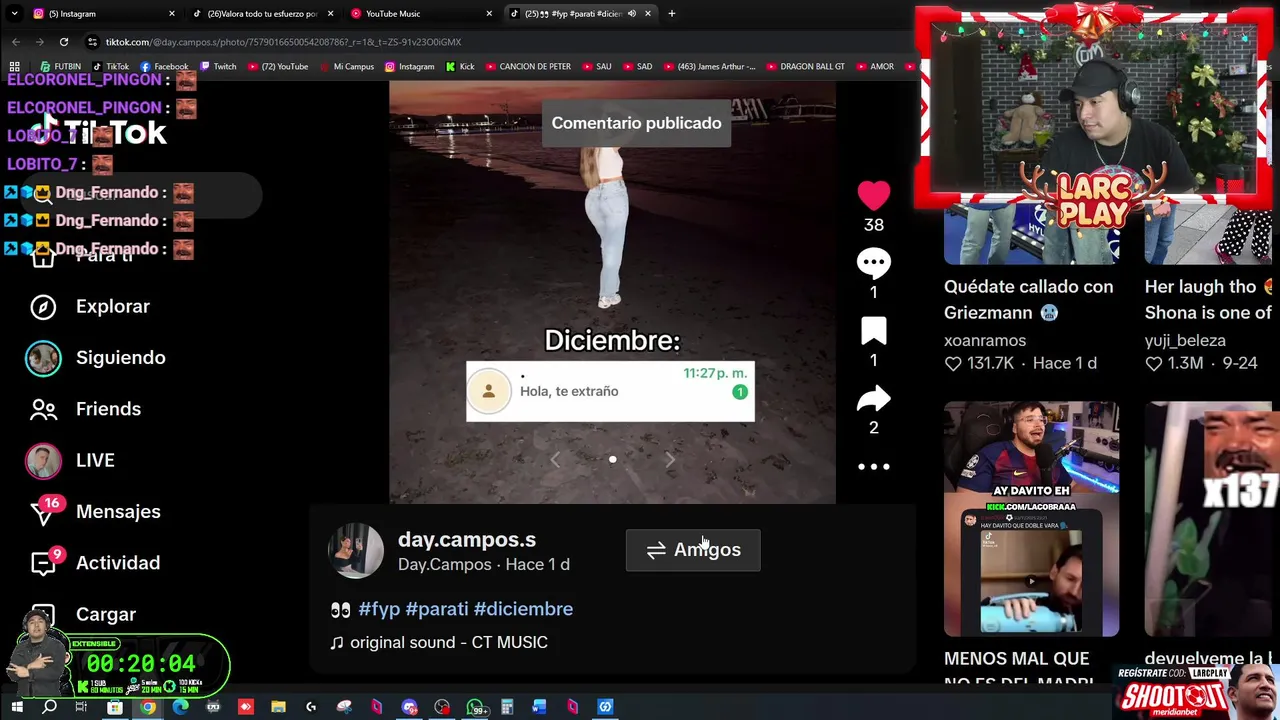1280x720 pixels.
Task: Go to next photo with right arrow
Action: coord(670,459)
